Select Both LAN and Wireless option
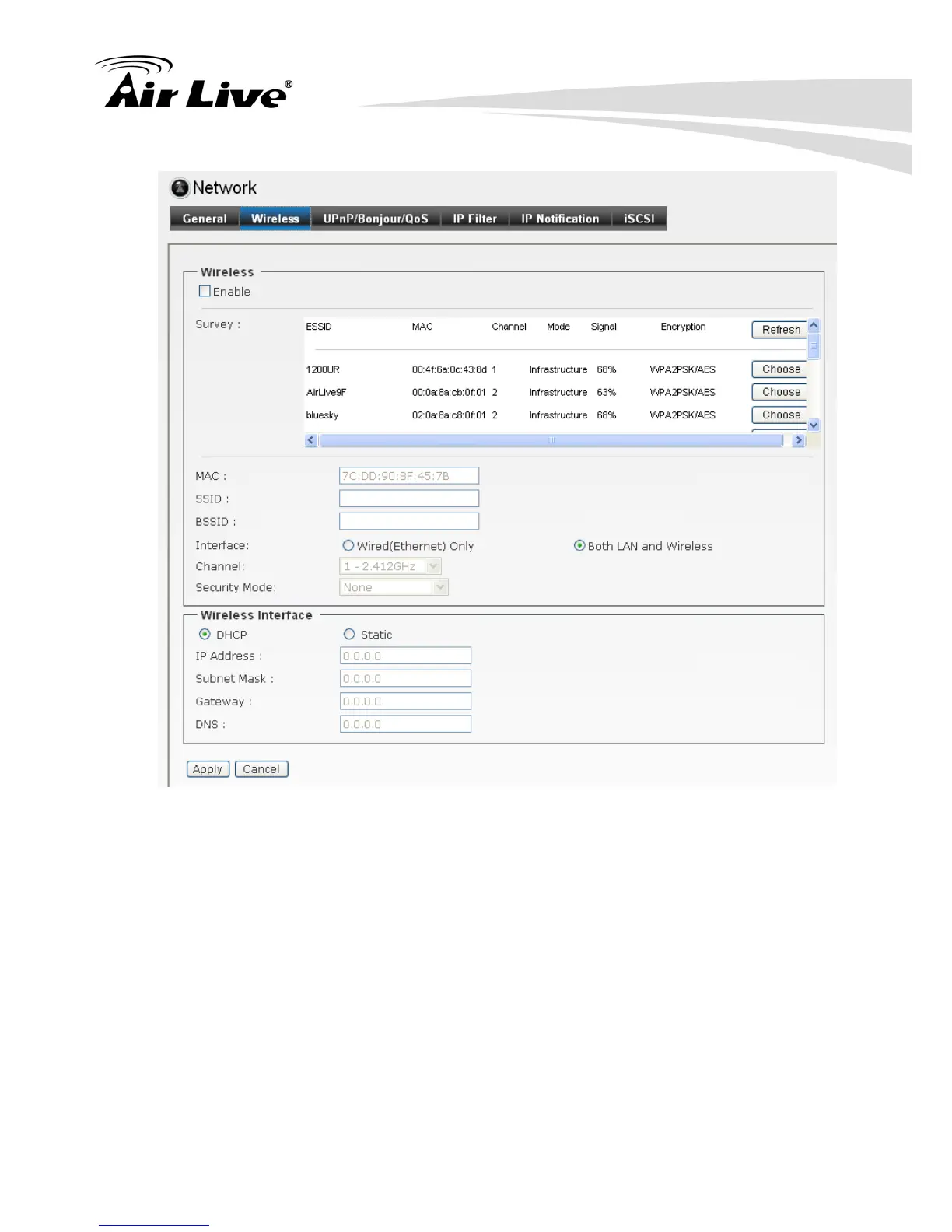The width and height of the screenshot is (952, 1232). click(579, 546)
